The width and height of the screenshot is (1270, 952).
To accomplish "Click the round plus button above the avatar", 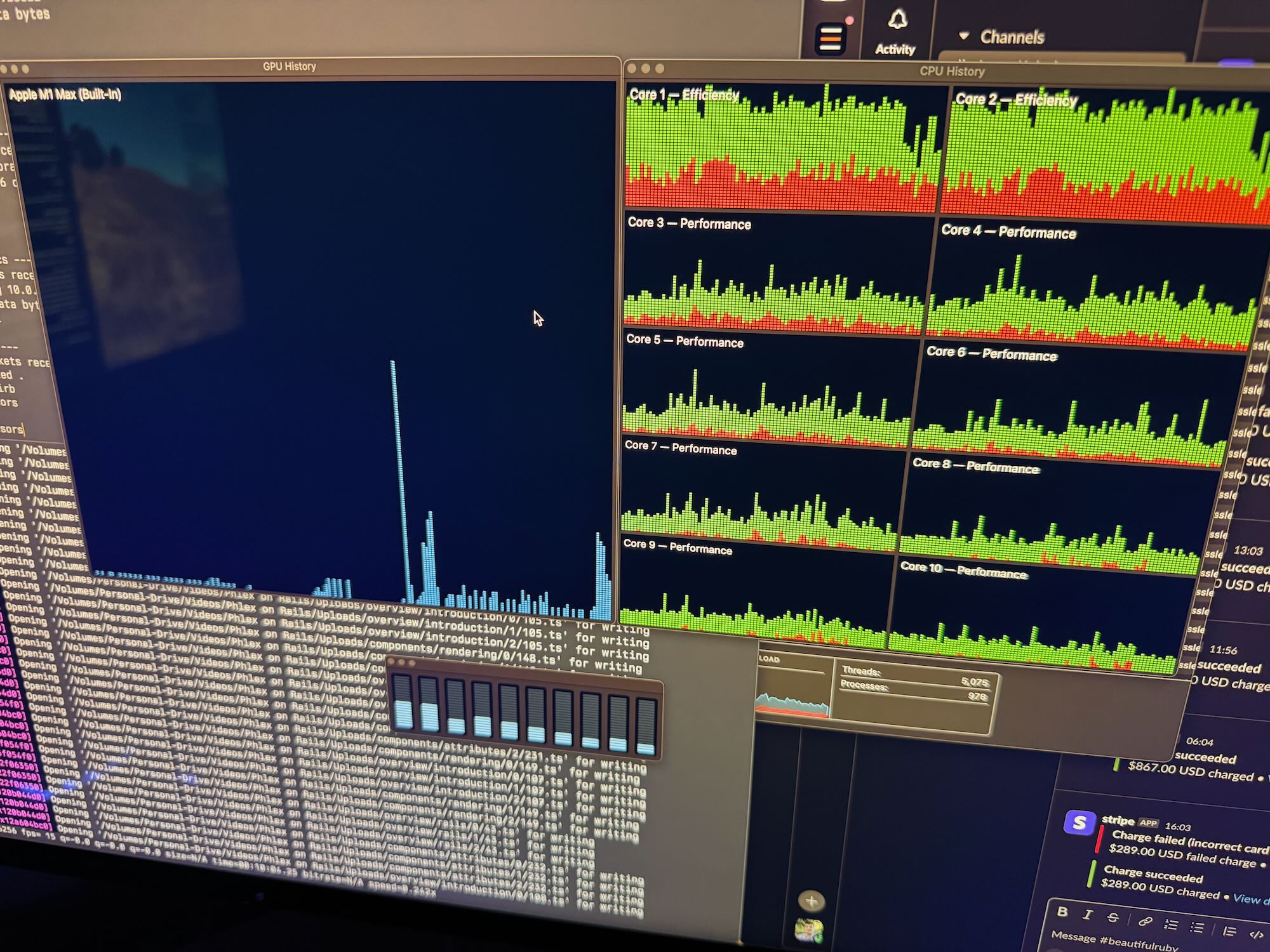I will [811, 901].
